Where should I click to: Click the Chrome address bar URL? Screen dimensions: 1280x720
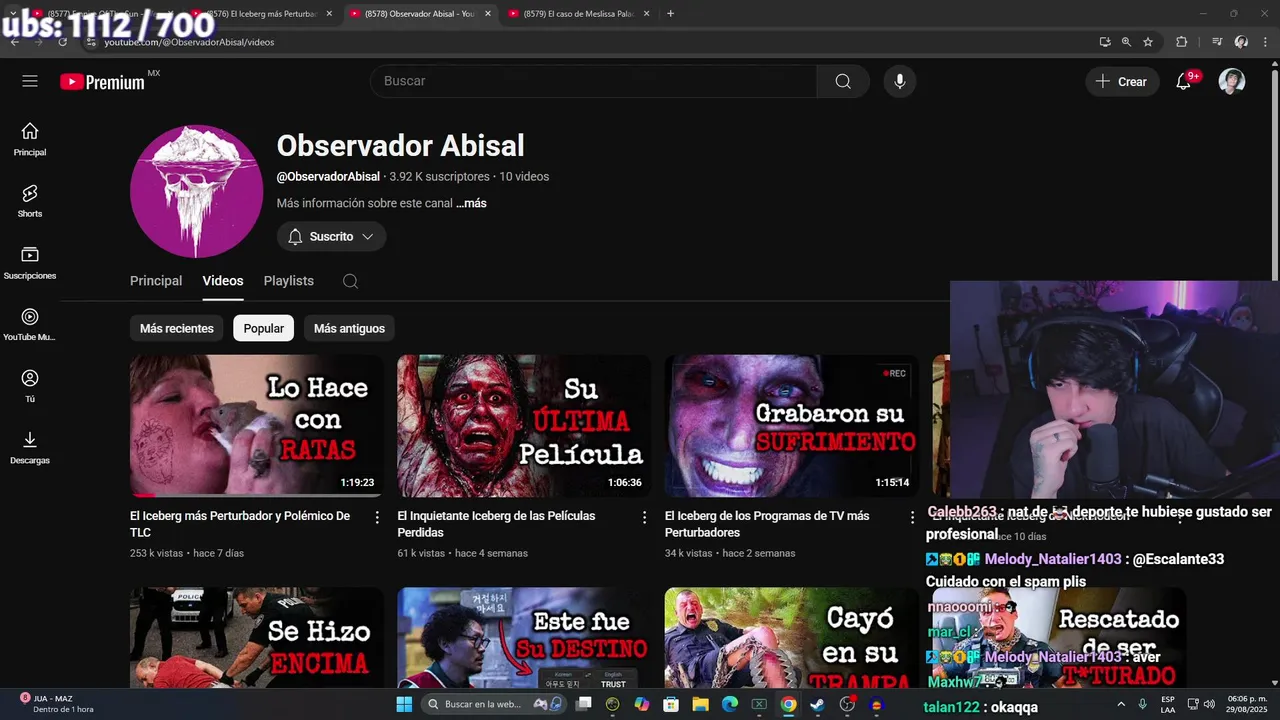click(x=189, y=42)
